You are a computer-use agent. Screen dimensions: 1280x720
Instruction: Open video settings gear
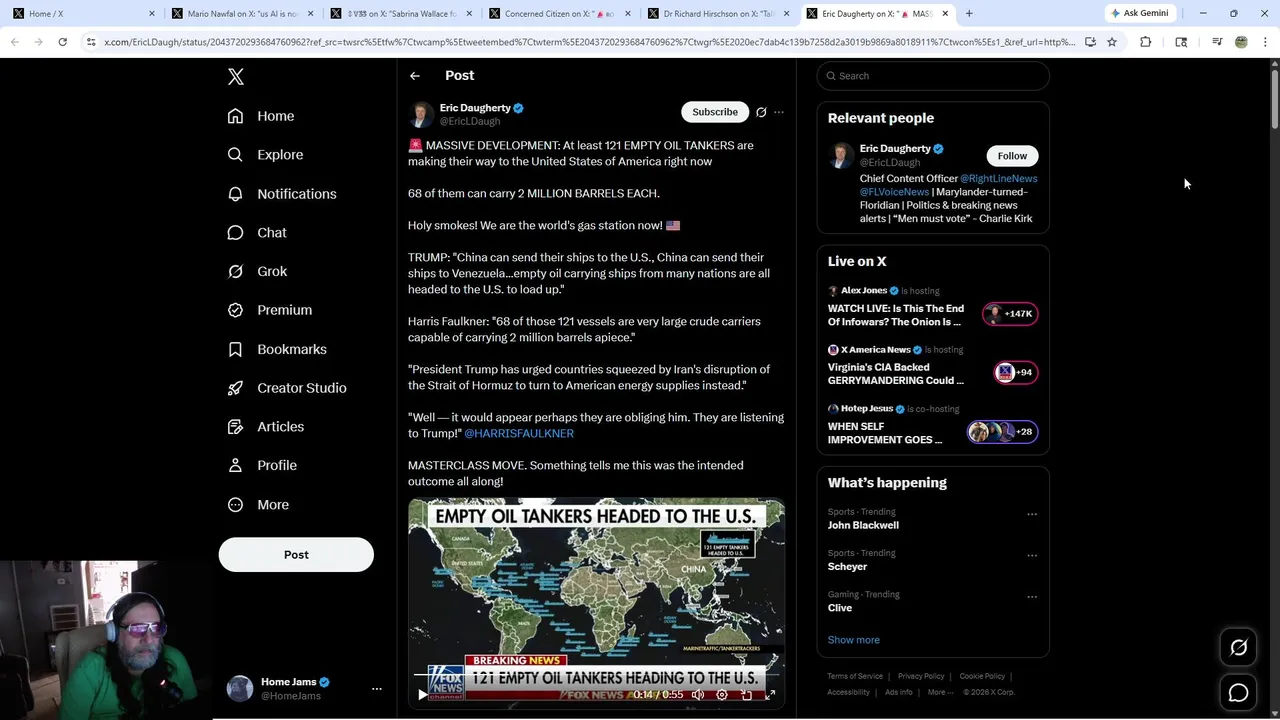click(722, 694)
